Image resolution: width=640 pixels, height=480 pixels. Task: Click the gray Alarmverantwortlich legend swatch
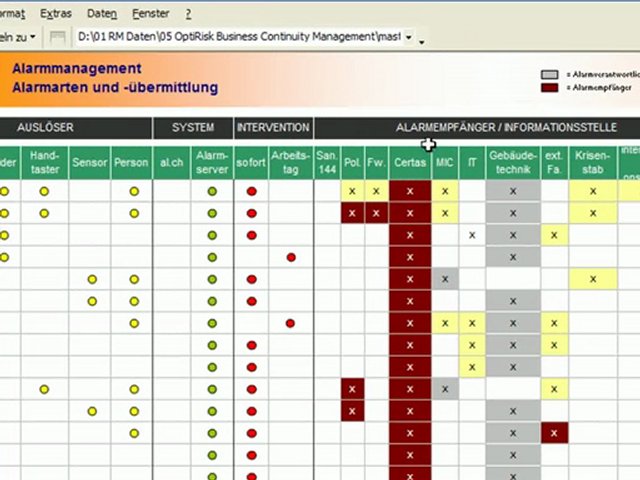pos(550,75)
